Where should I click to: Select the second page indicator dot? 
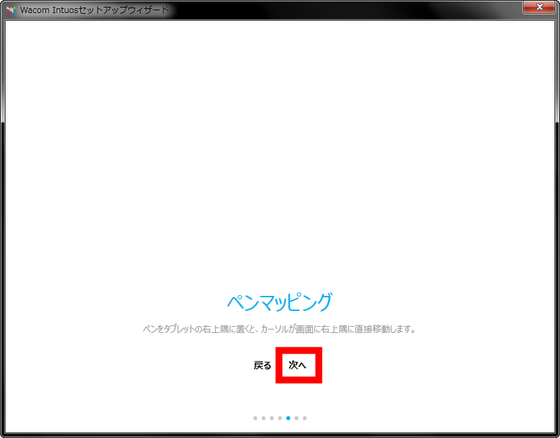pyautogui.click(x=263, y=418)
